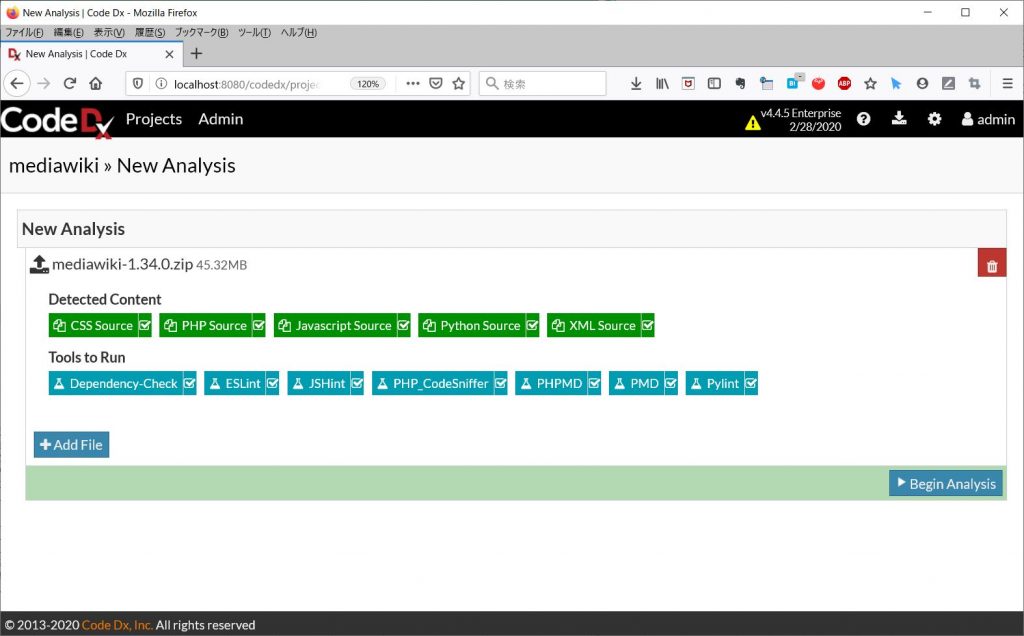
Task: Open the red tomato extension icon
Action: point(818,83)
